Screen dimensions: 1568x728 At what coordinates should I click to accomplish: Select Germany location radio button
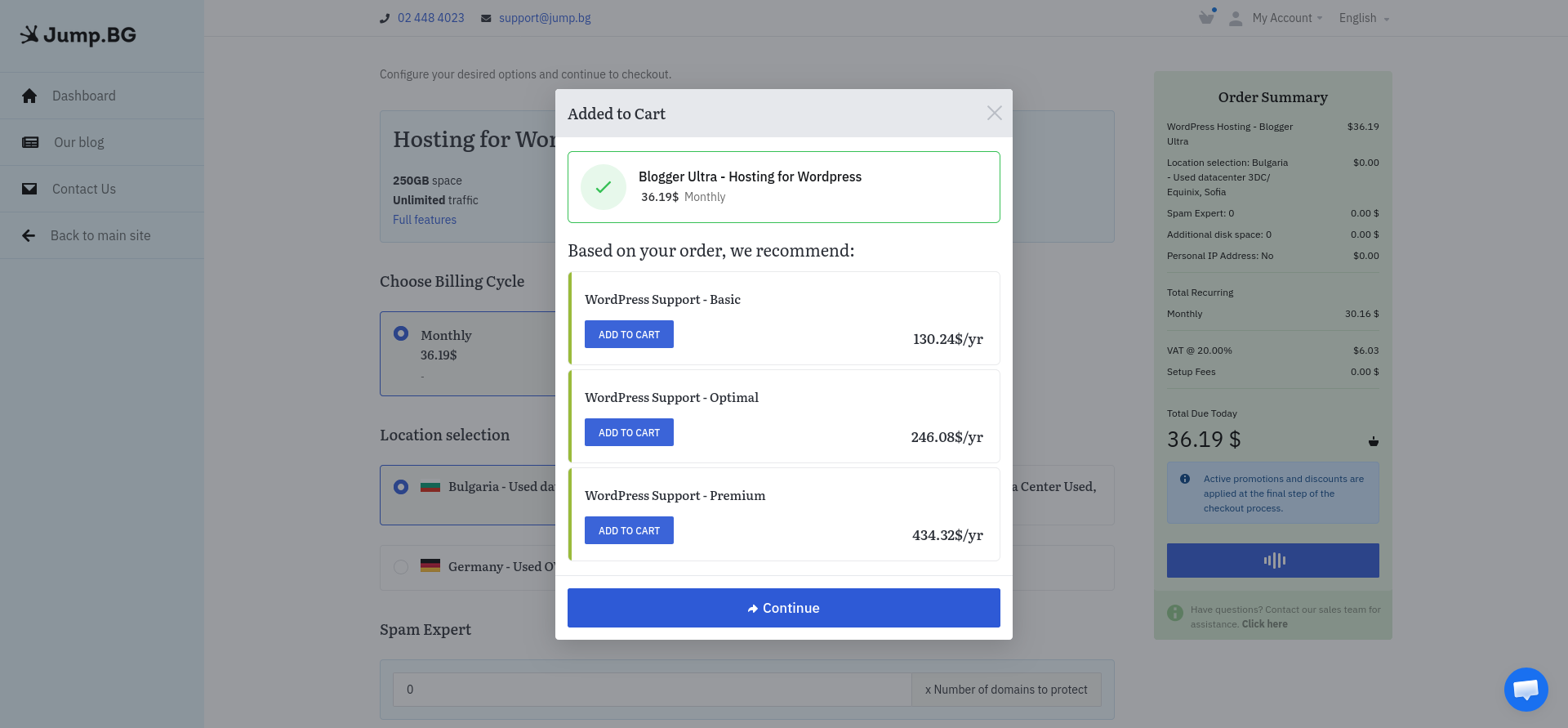tap(401, 567)
